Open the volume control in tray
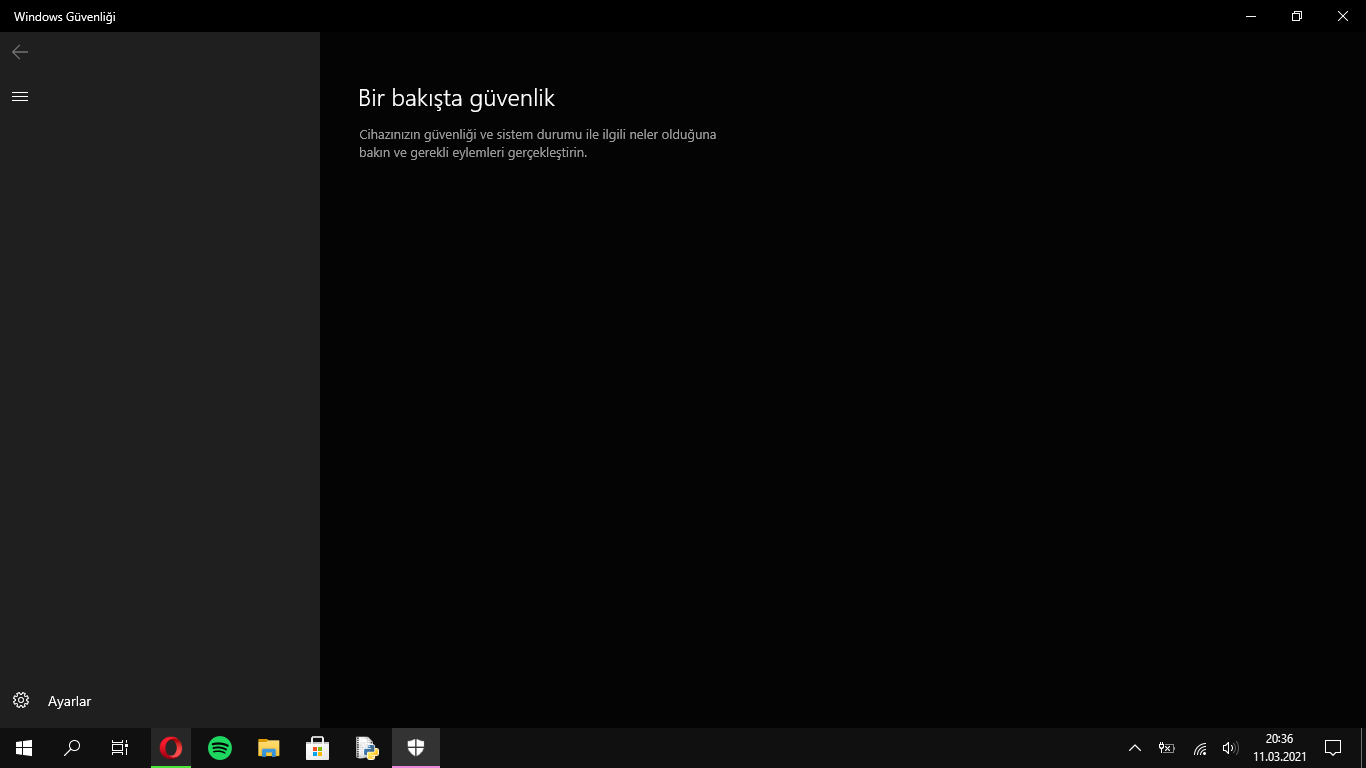1366x768 pixels. [x=1230, y=748]
